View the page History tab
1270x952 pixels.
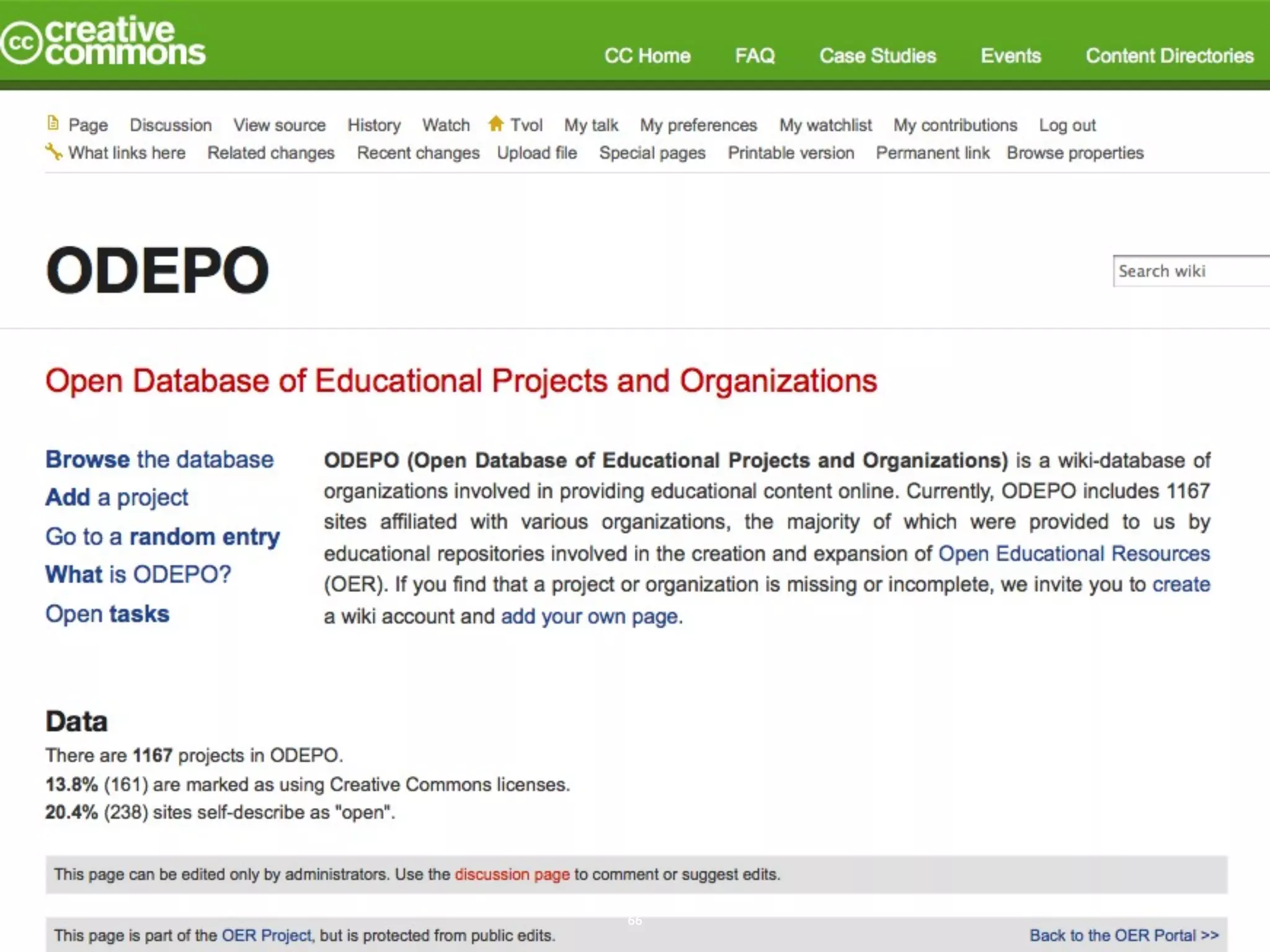point(374,125)
